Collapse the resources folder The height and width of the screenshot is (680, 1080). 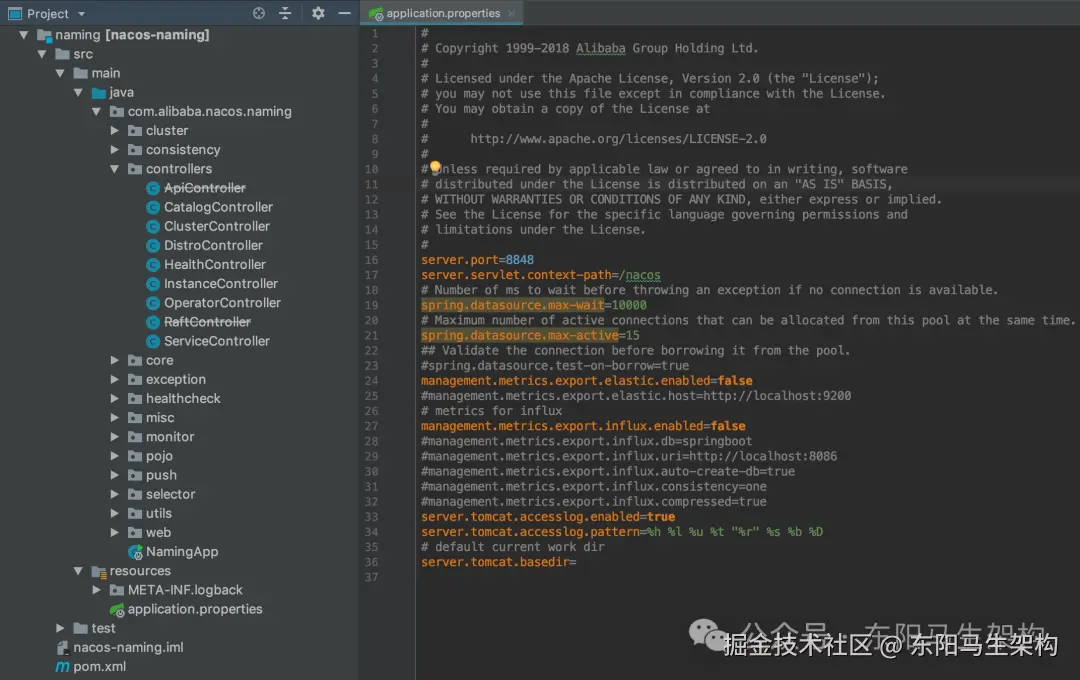click(79, 571)
